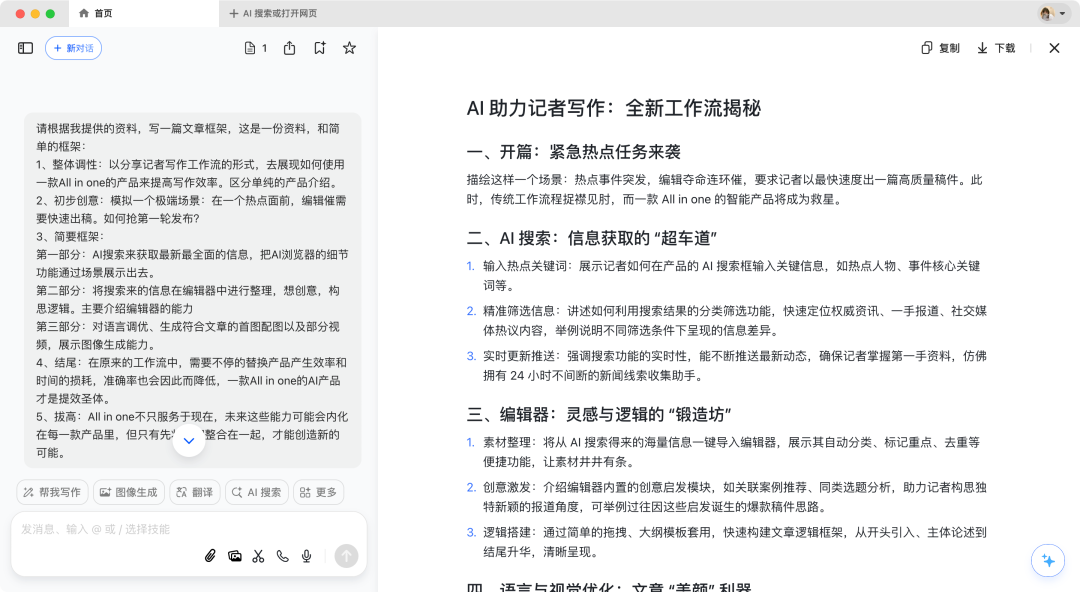Start a new chat via 新对话
Image resolution: width=1080 pixels, height=592 pixels.
74,48
